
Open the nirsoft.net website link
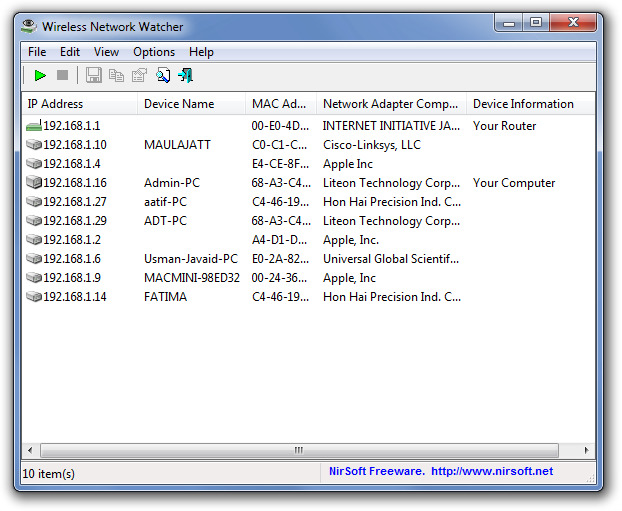pos(492,471)
